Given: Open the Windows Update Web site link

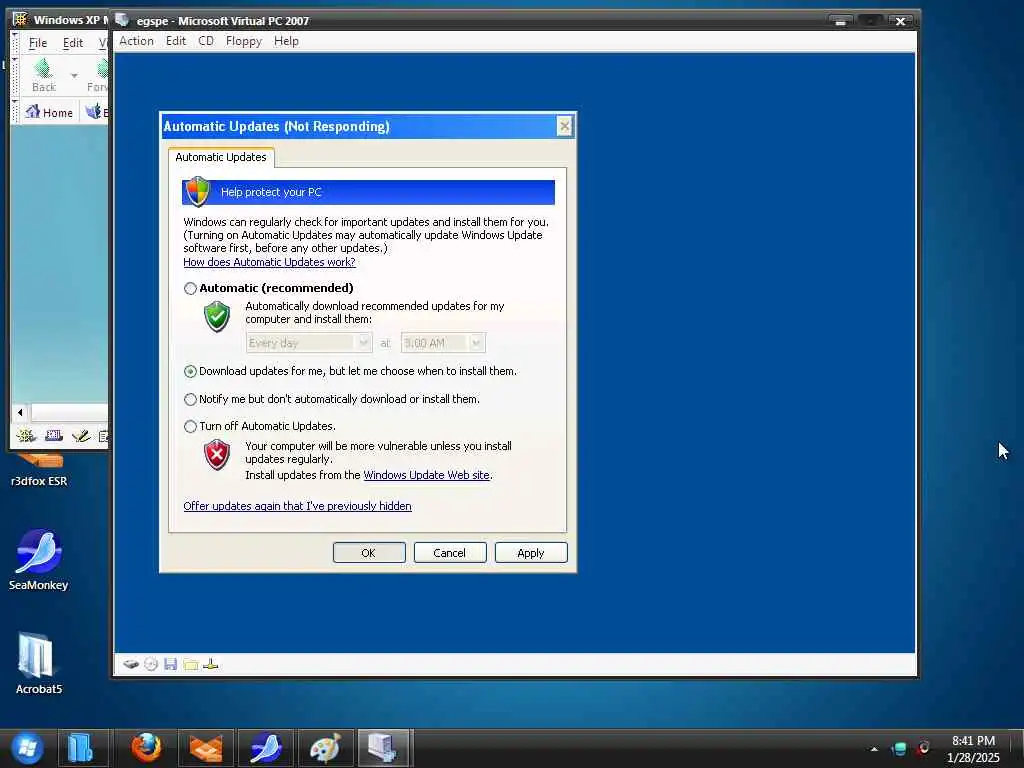Looking at the screenshot, I should click(x=426, y=475).
